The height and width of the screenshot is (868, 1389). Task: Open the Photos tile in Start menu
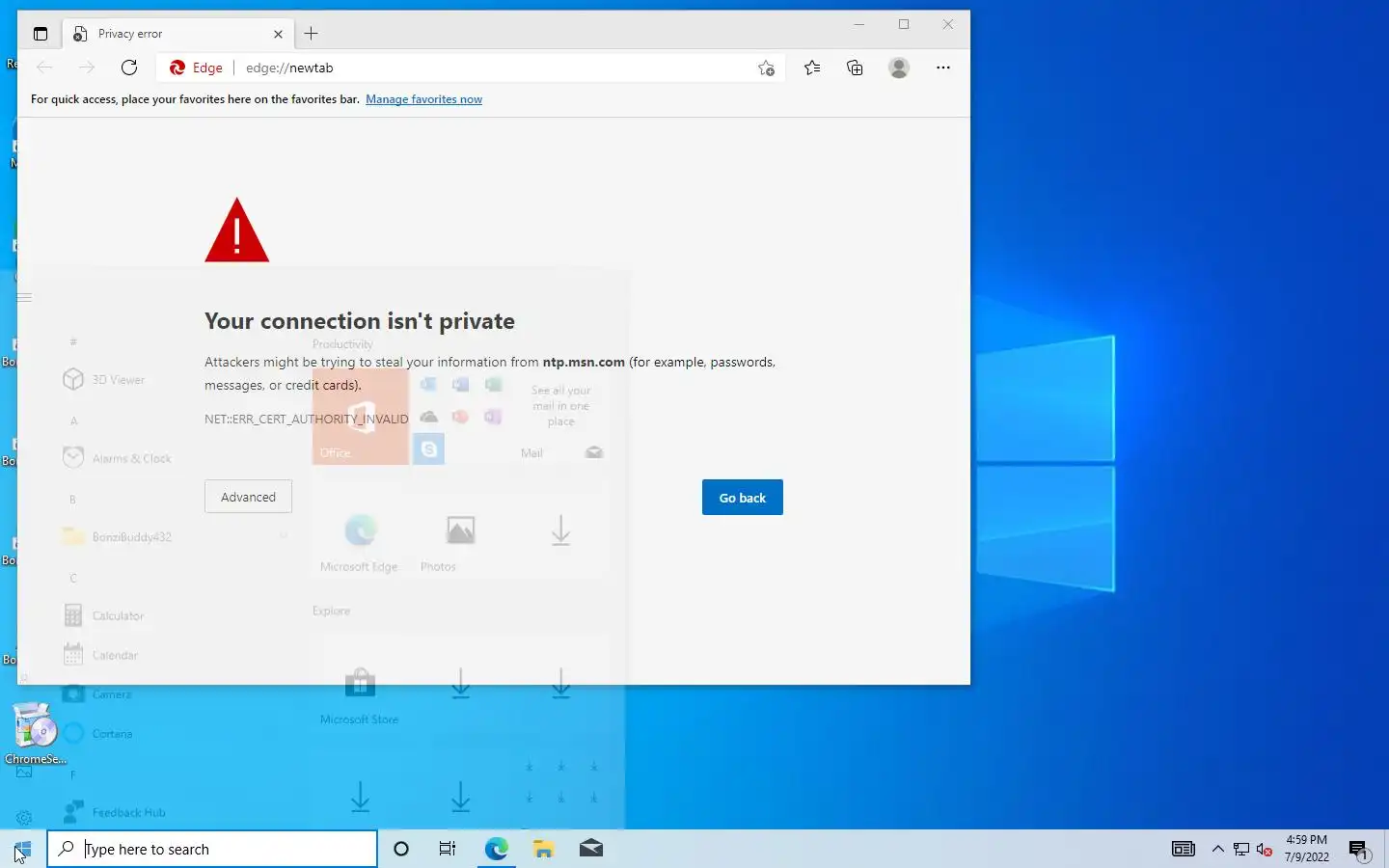click(x=460, y=532)
